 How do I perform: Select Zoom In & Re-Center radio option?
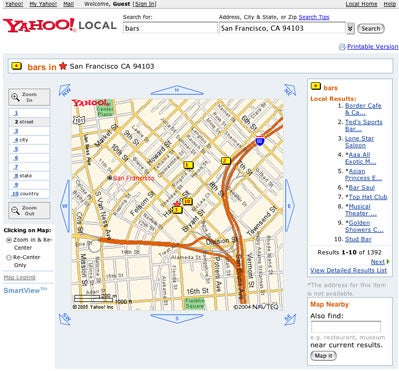tap(9, 240)
